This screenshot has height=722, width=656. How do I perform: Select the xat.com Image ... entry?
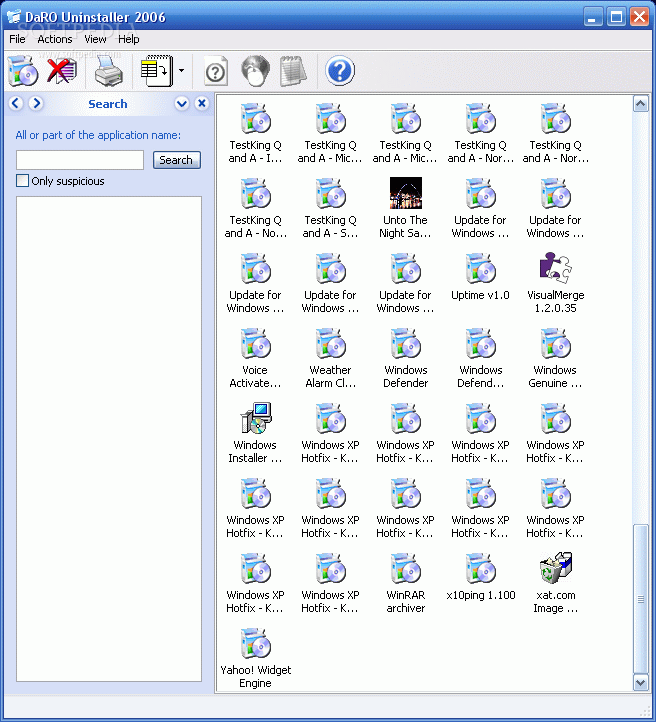555,584
